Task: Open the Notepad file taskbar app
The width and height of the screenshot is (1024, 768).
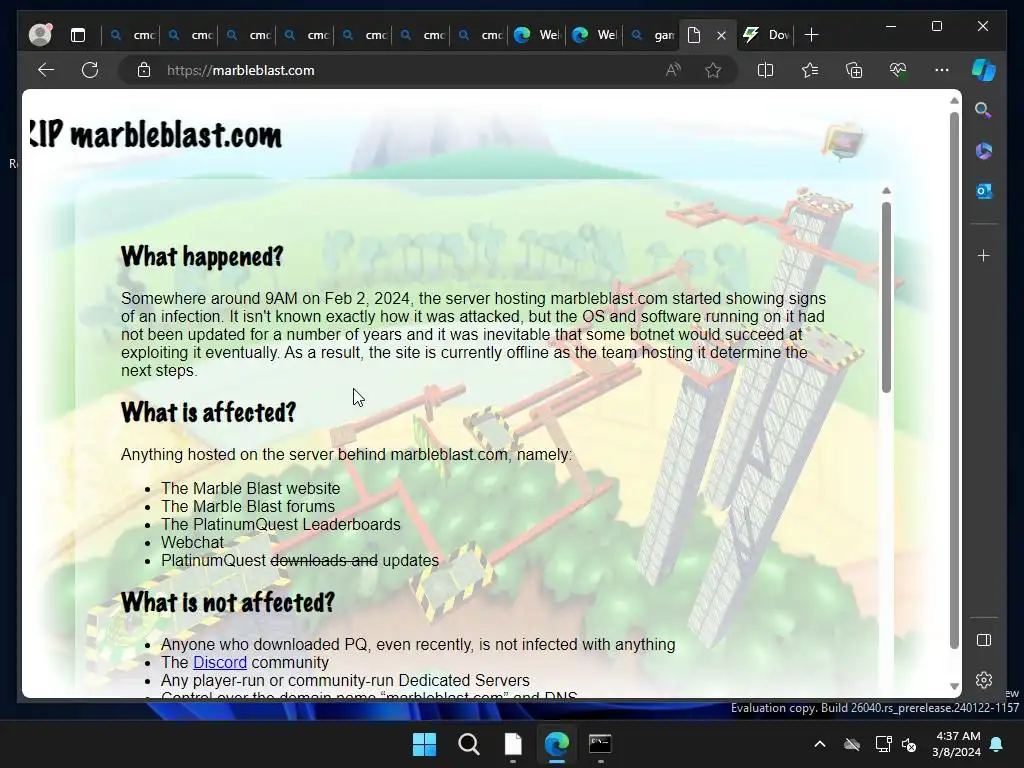Action: coord(513,744)
